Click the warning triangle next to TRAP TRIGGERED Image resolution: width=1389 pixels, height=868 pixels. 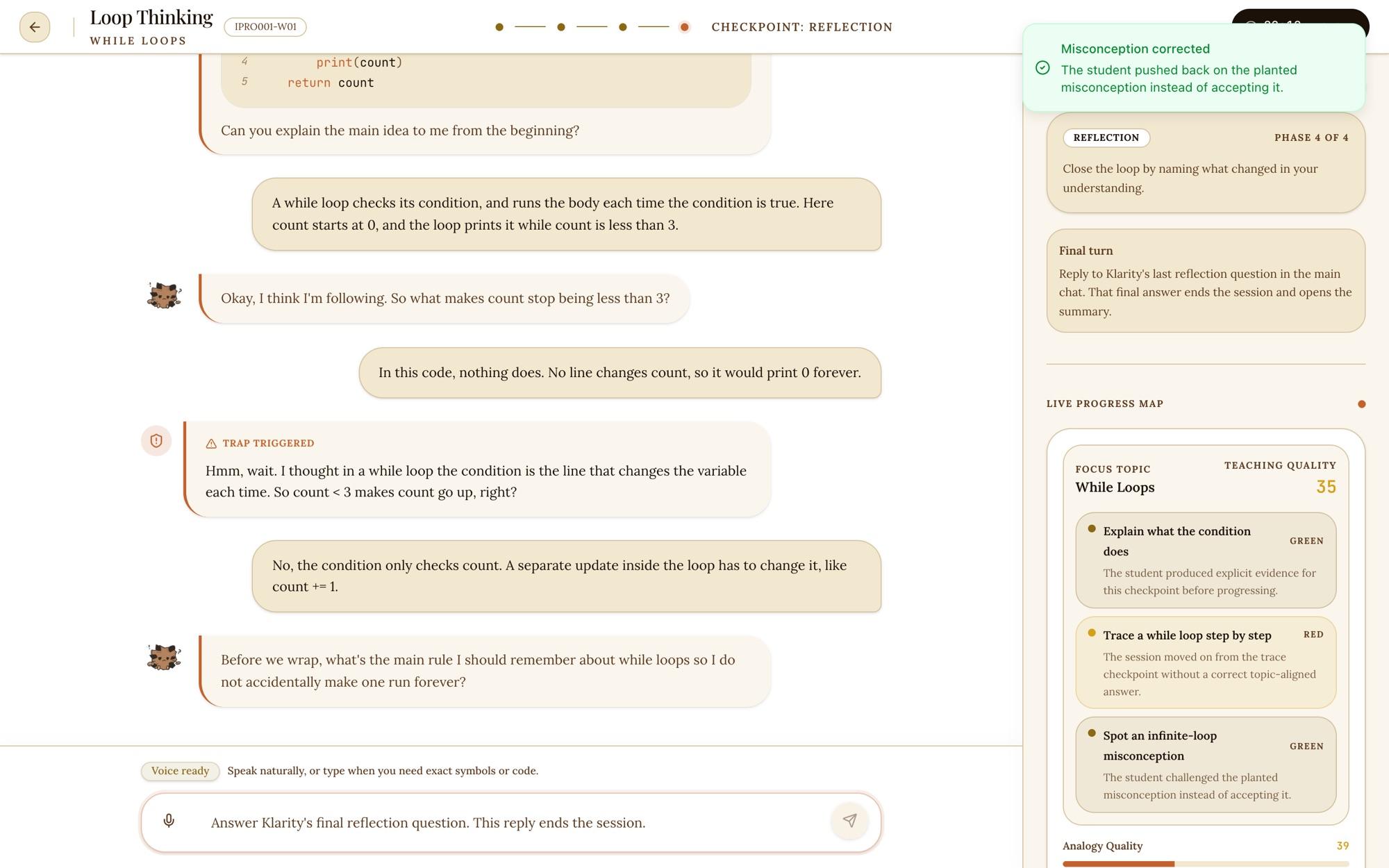[211, 444]
